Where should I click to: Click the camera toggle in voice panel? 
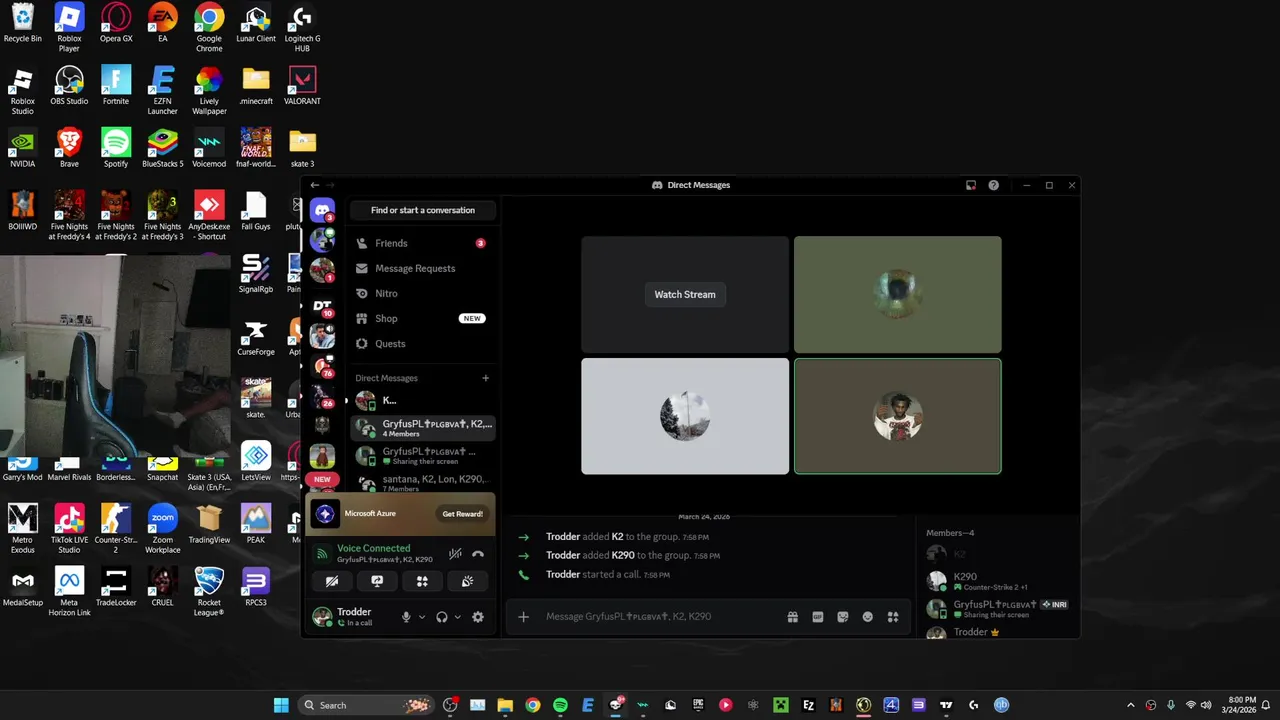[332, 581]
